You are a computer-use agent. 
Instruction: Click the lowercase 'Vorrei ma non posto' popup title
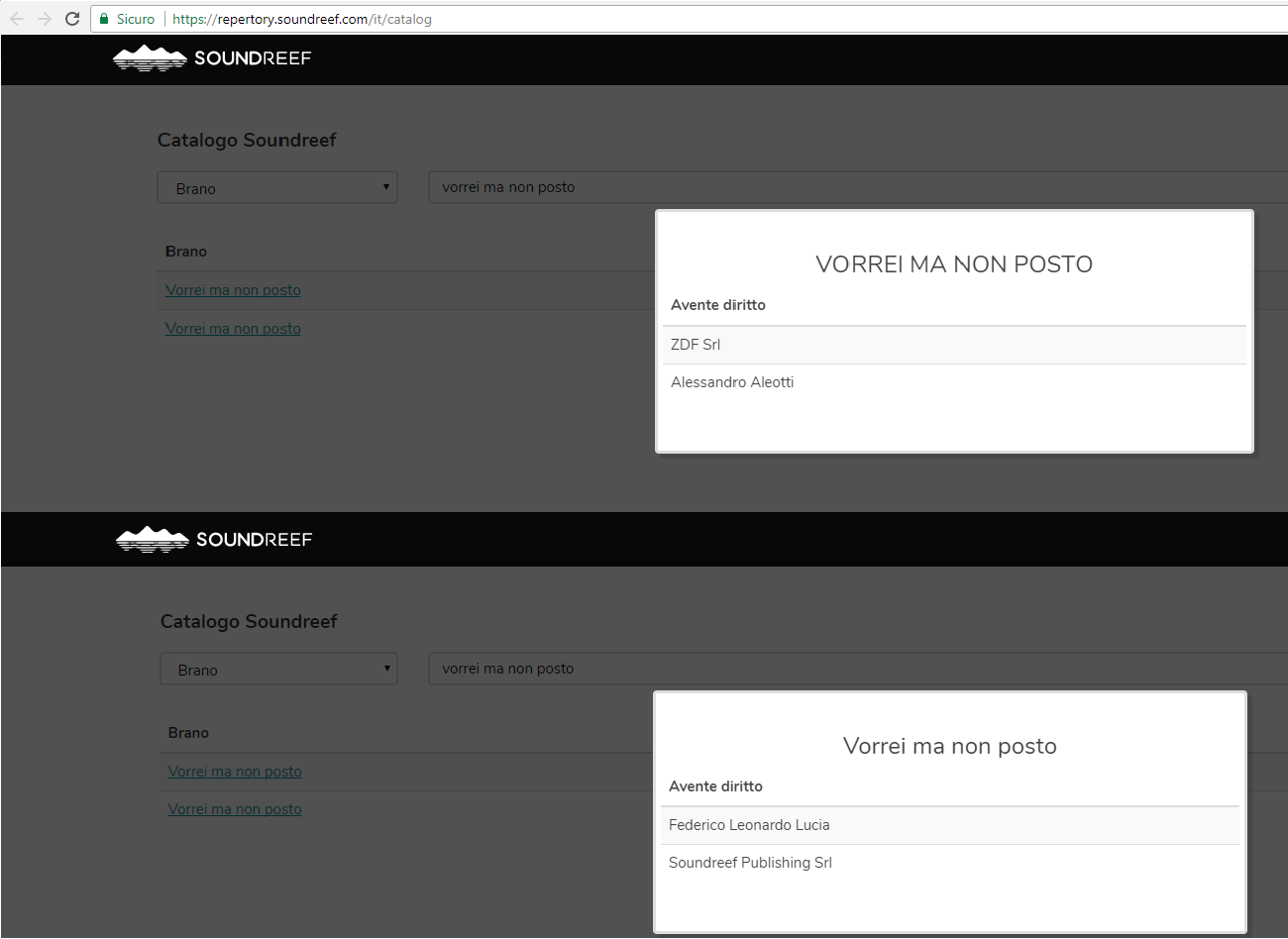(x=950, y=746)
